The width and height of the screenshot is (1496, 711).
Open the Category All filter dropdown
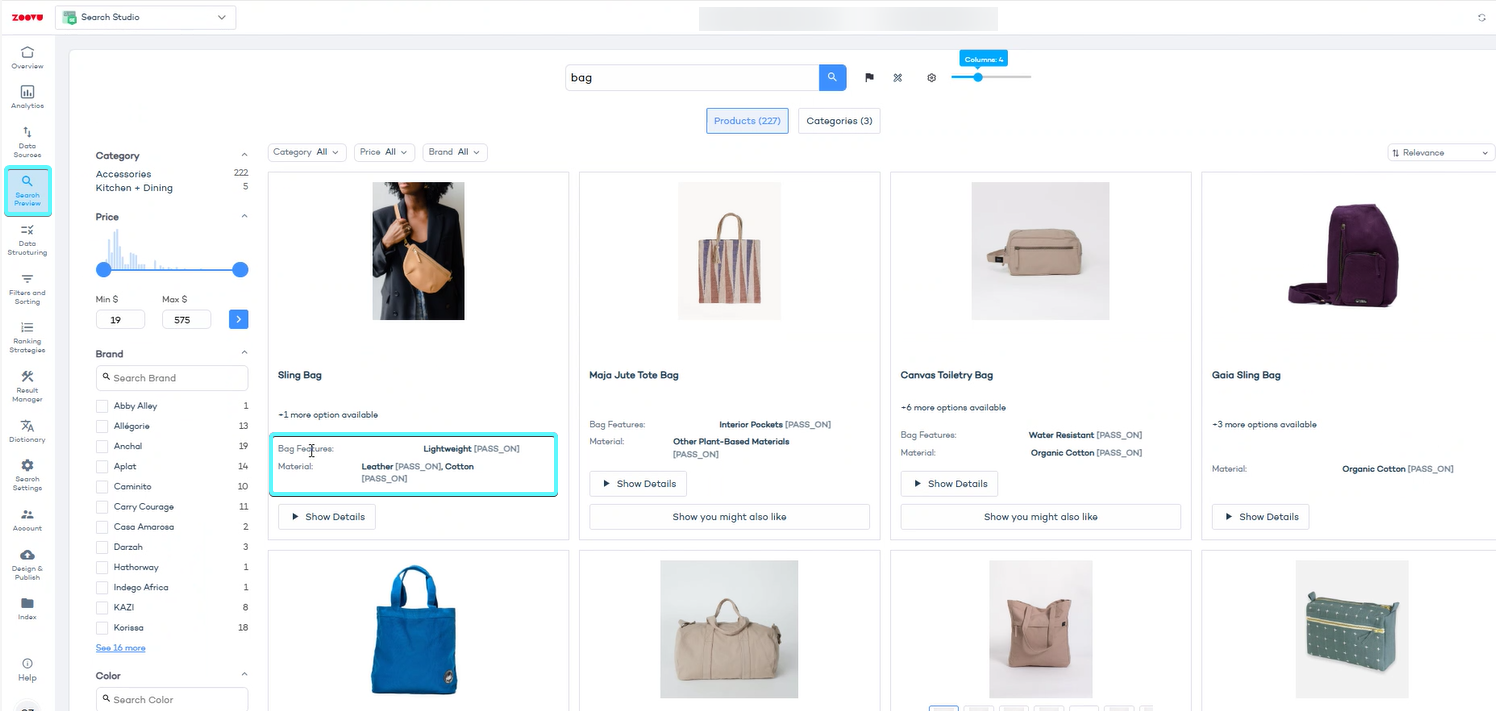(x=307, y=152)
